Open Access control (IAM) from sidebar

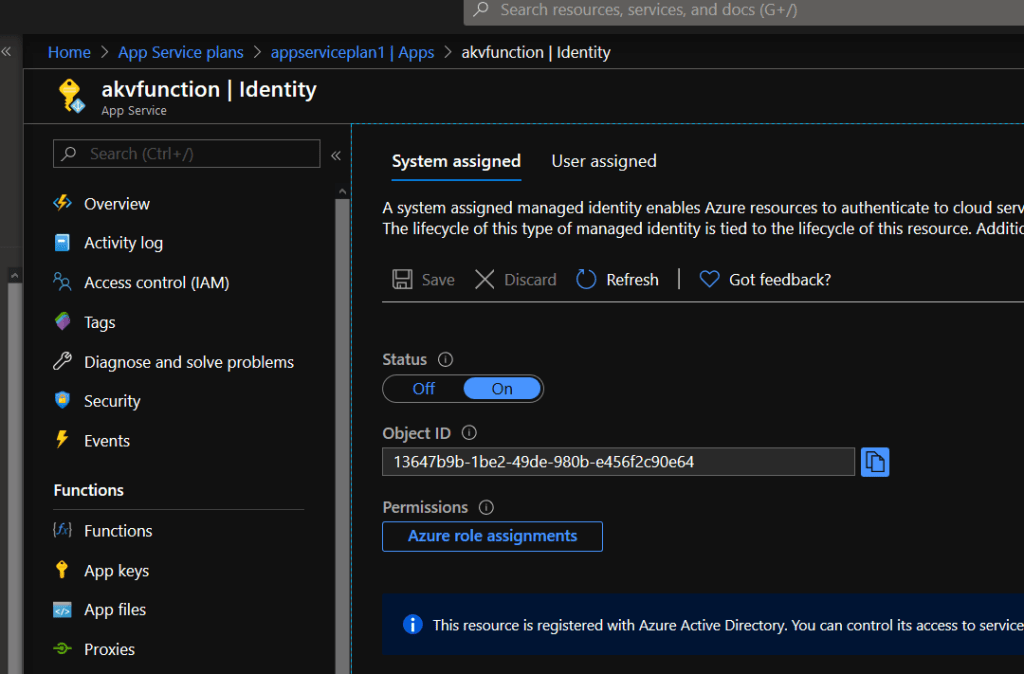(x=156, y=283)
